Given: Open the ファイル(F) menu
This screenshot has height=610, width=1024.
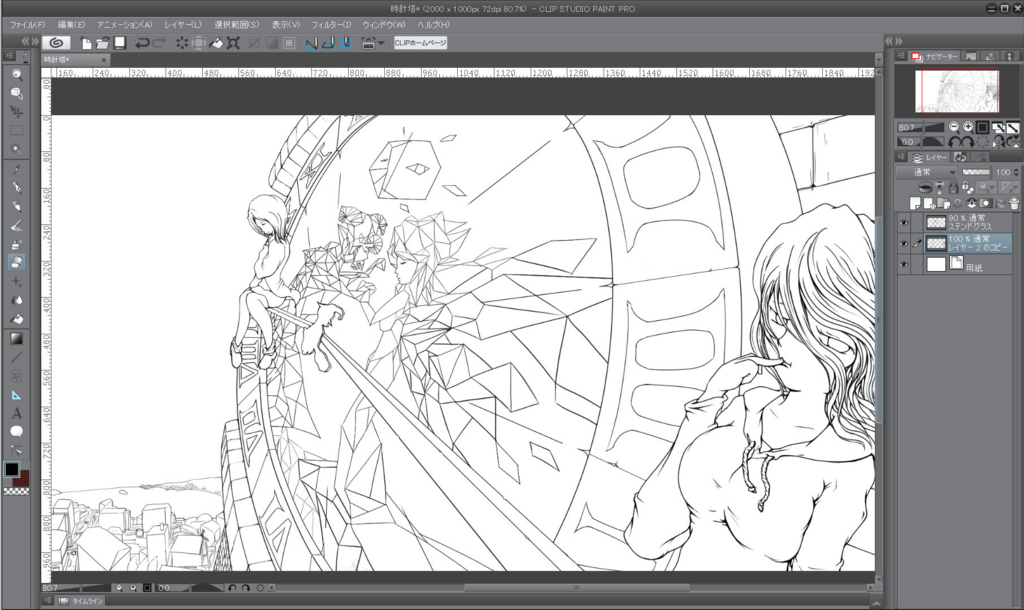Looking at the screenshot, I should point(27,25).
